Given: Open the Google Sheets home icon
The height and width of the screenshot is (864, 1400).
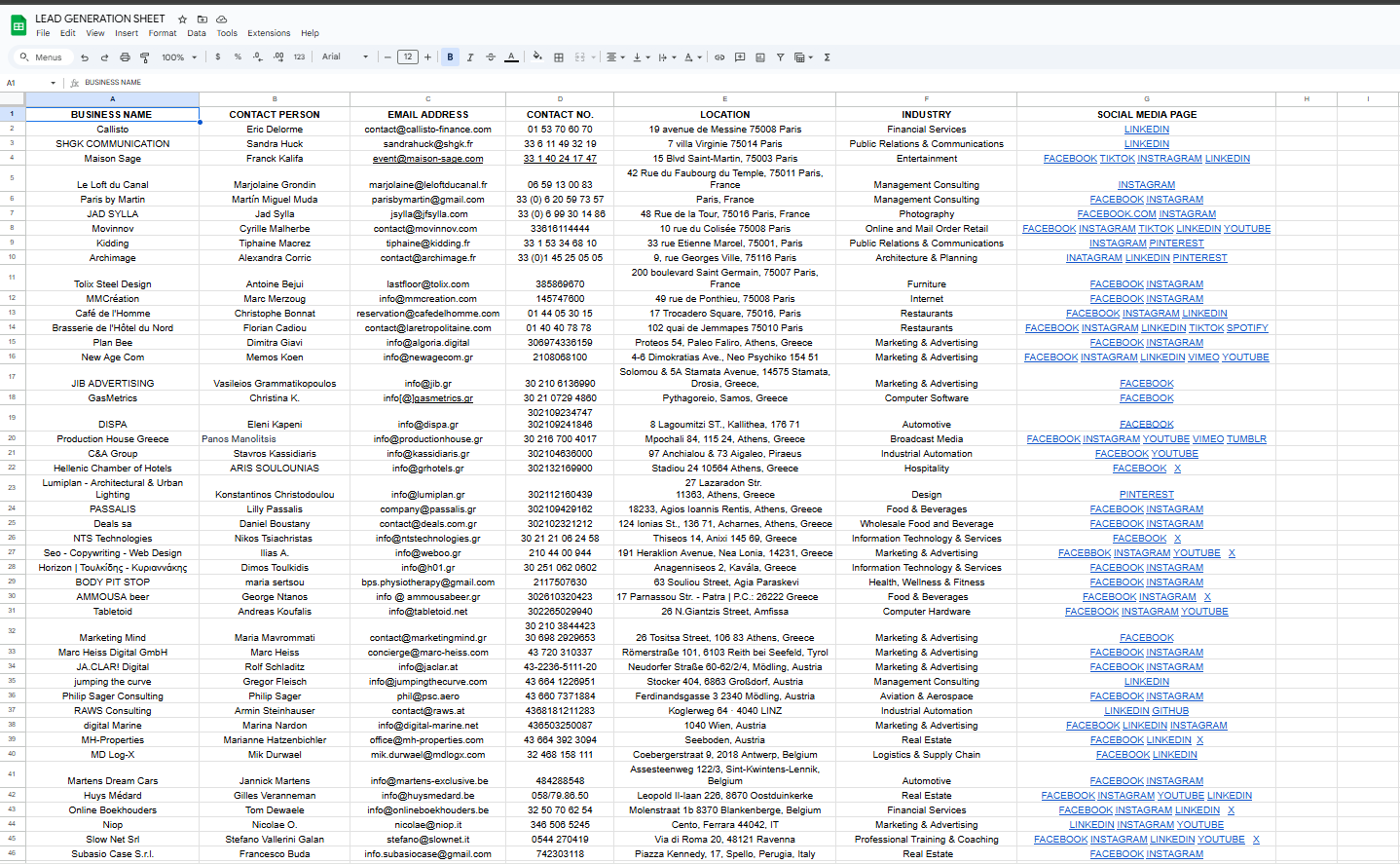Looking at the screenshot, I should (x=18, y=25).
